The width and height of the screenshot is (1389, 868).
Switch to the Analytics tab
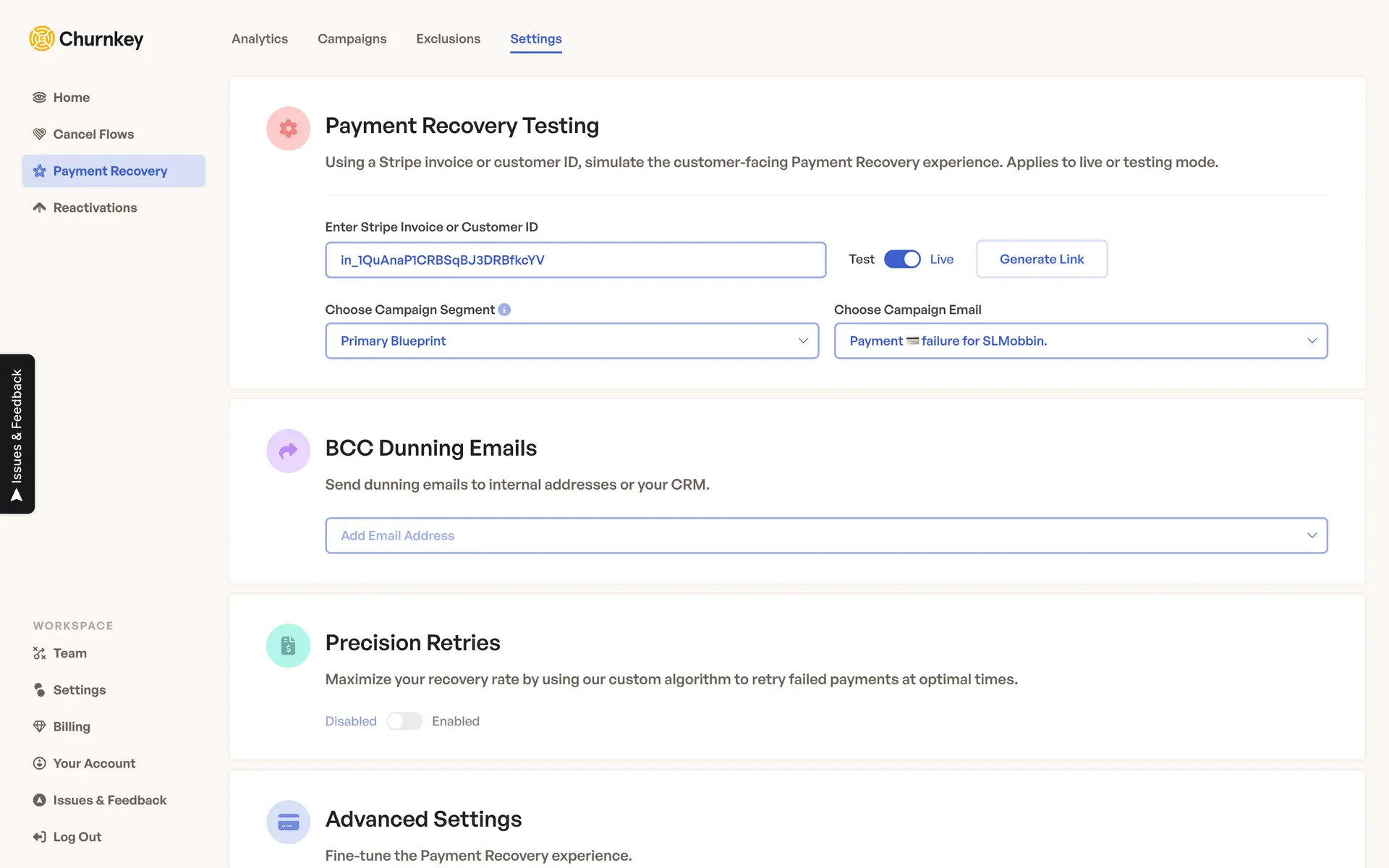[x=260, y=39]
